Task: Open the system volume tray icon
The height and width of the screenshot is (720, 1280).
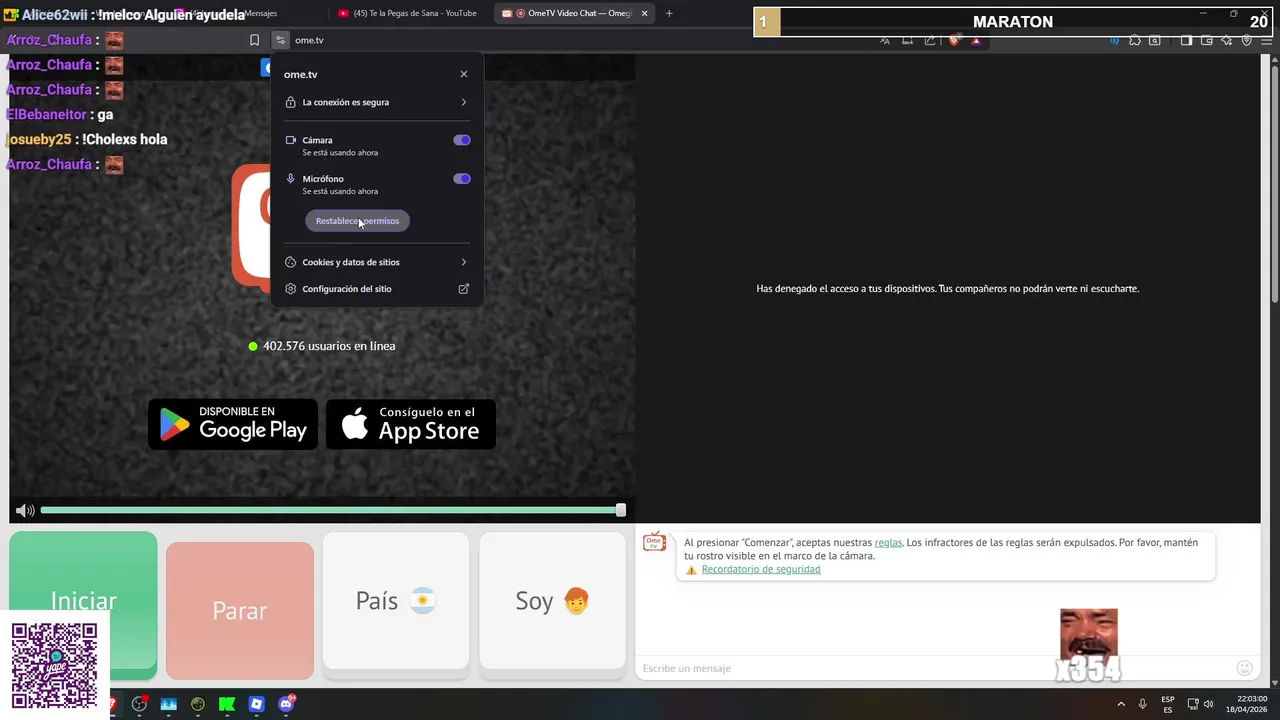Action: coord(1208,704)
